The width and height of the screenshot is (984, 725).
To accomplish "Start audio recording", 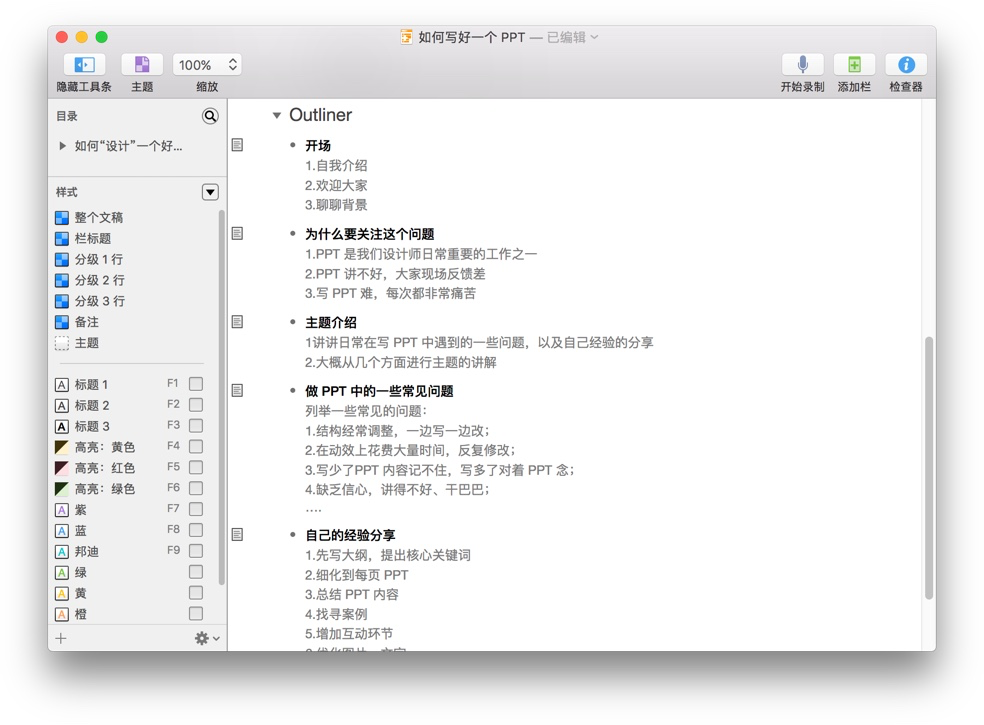I will pyautogui.click(x=802, y=65).
